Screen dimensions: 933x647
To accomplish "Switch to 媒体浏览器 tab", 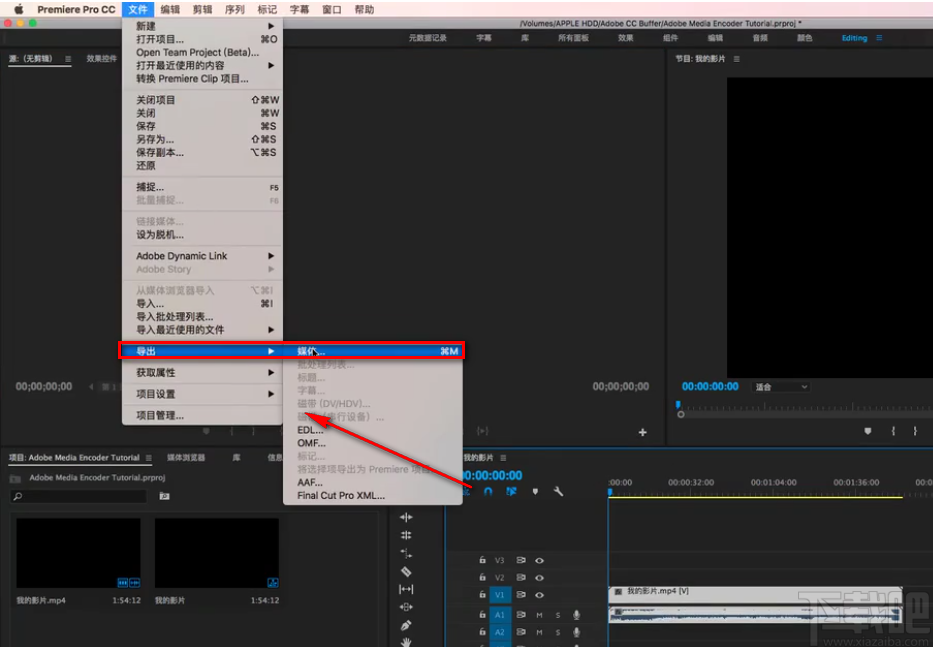I will point(186,458).
